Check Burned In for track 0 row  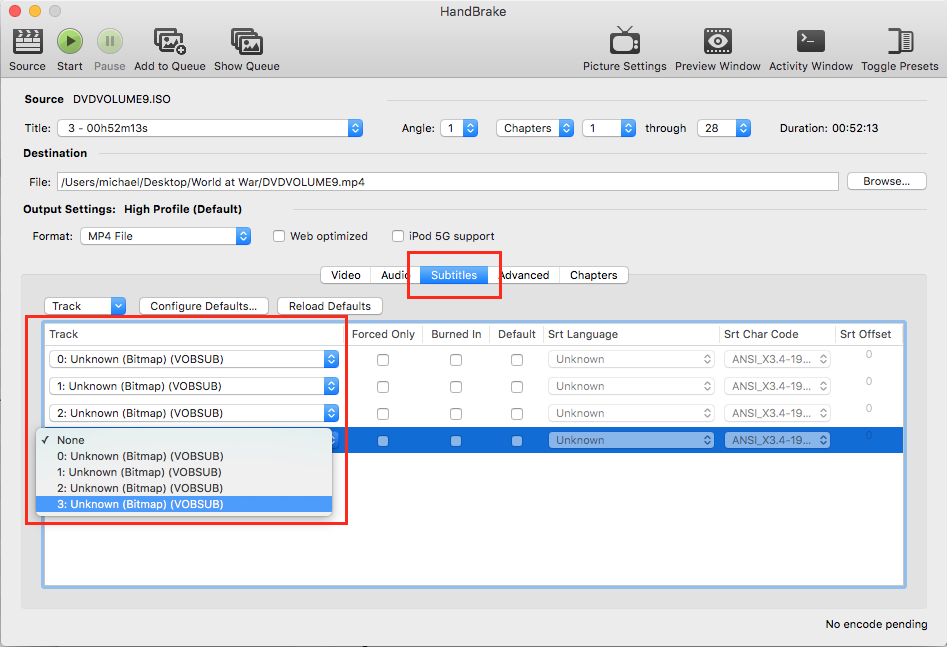[x=456, y=360]
